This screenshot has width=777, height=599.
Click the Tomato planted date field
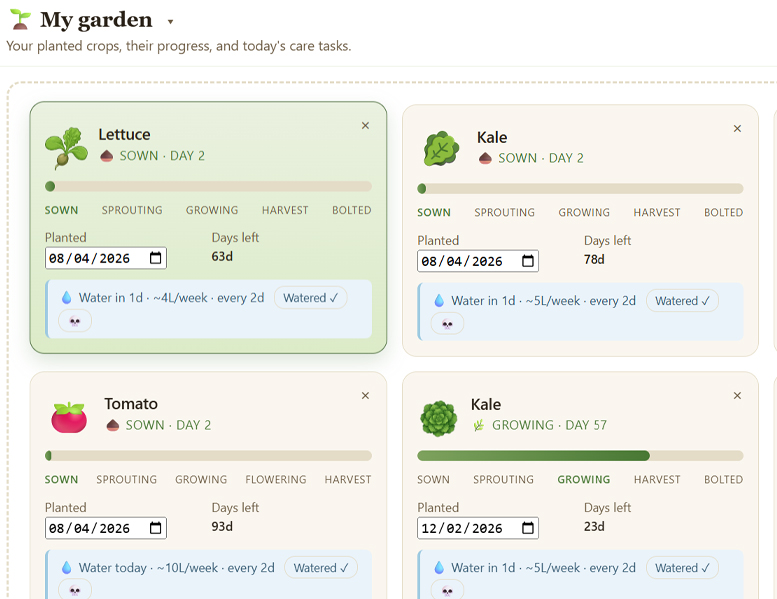click(x=95, y=528)
